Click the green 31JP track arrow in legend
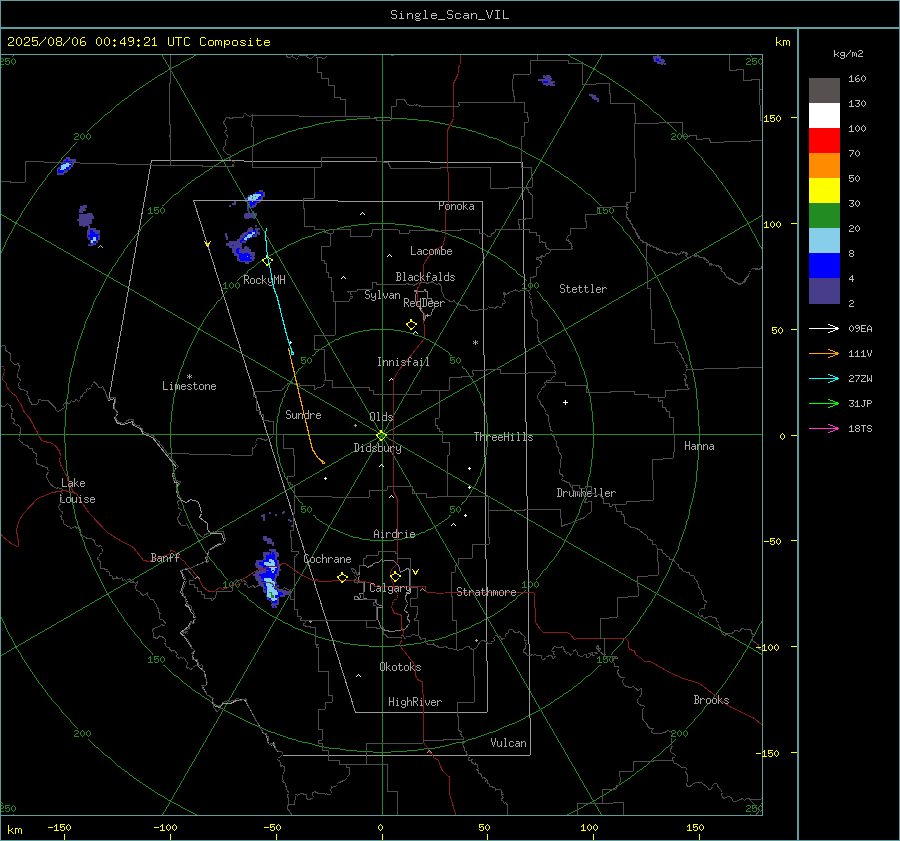This screenshot has height=841, width=900. (x=824, y=404)
